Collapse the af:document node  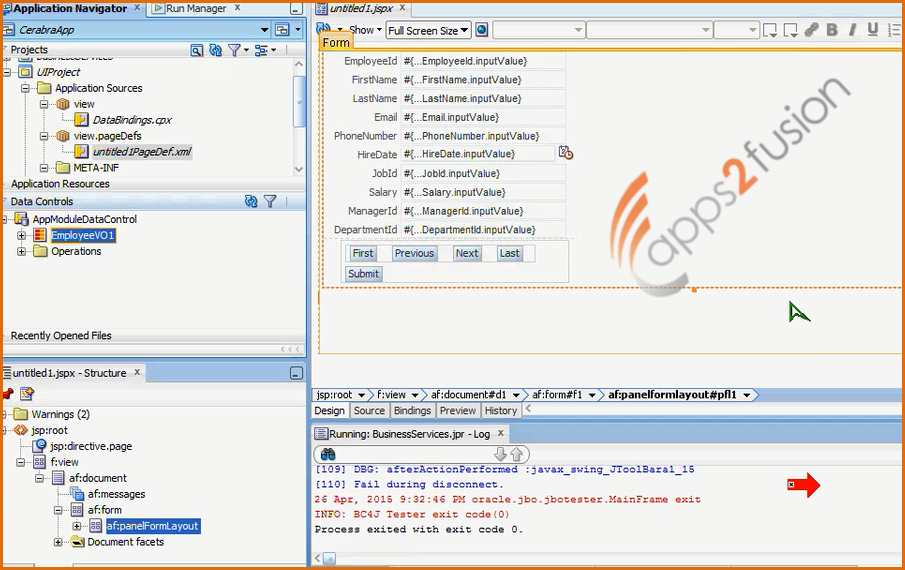(x=39, y=478)
